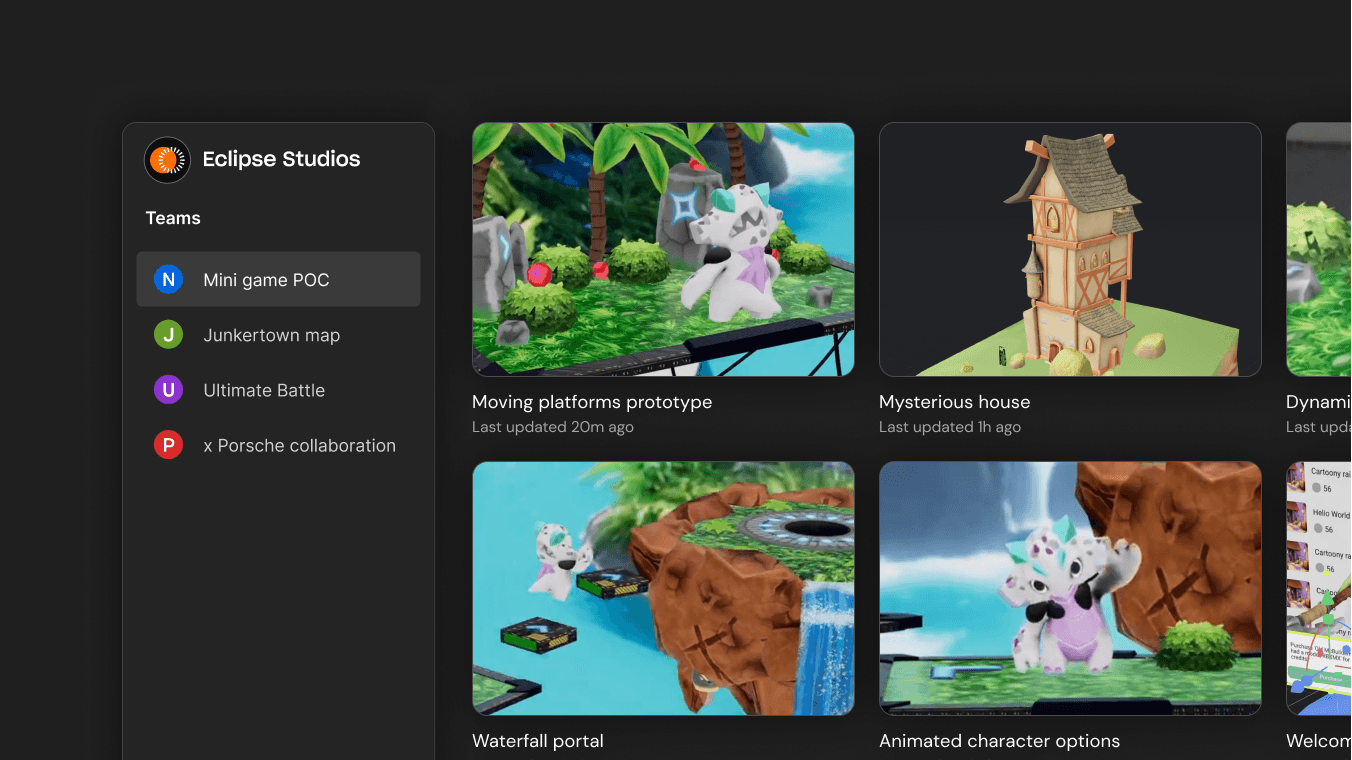Click the blue N badge next to Mini game POC
Screen dimensions: 1352x760
click(168, 279)
